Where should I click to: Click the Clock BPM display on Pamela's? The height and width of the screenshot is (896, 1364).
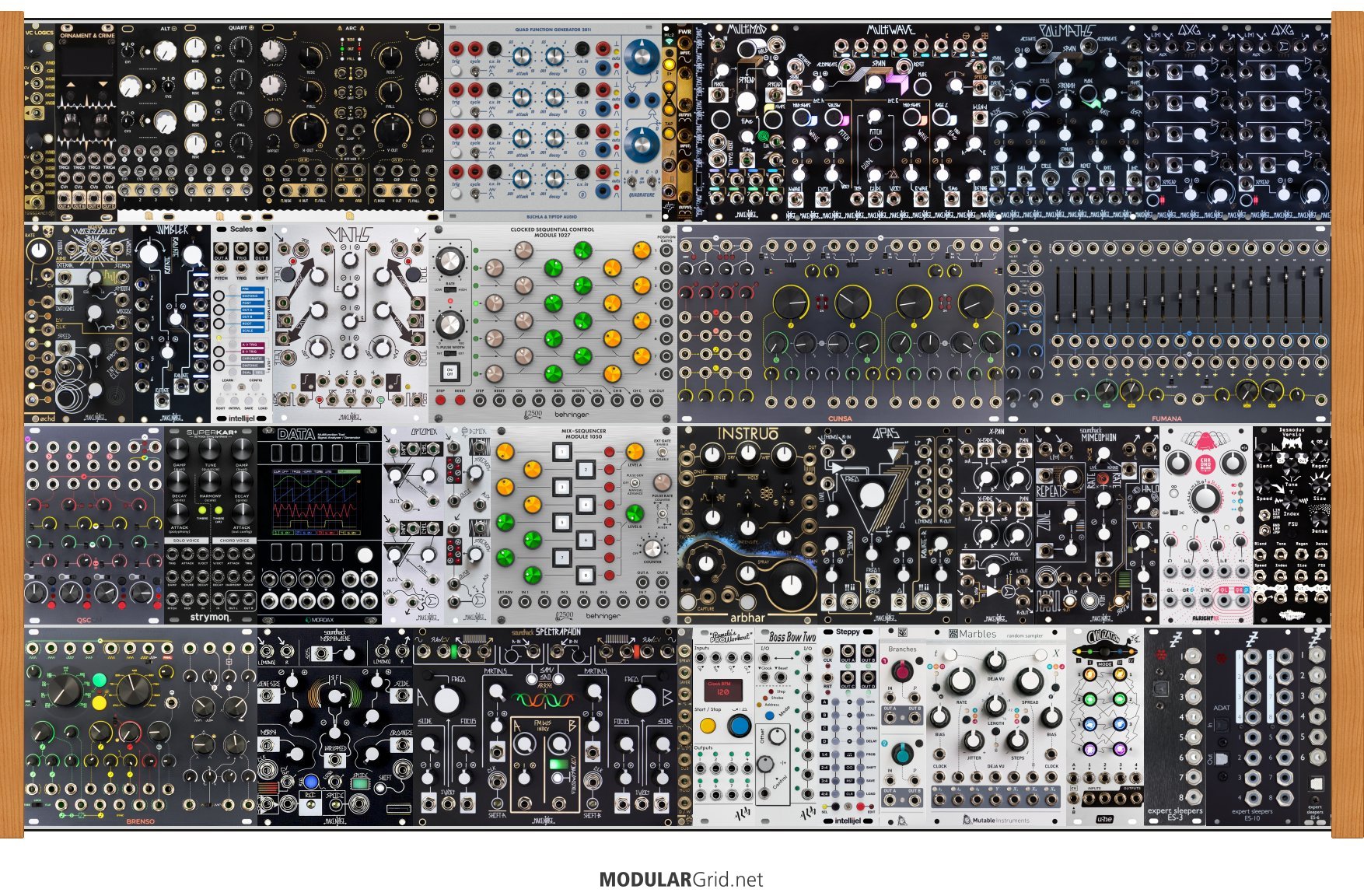(722, 690)
